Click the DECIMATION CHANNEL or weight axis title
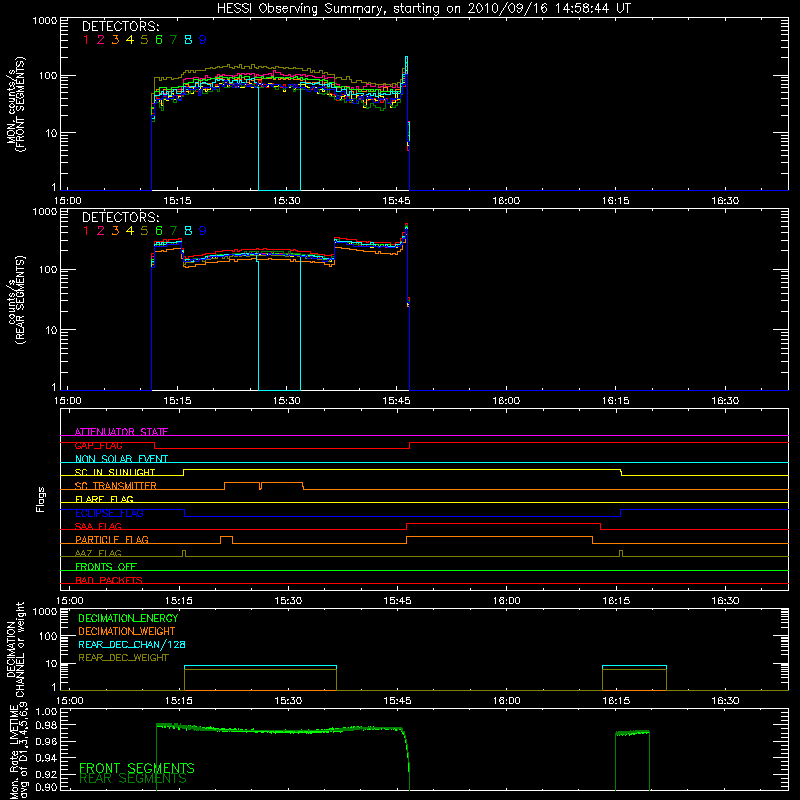 [x=15, y=650]
